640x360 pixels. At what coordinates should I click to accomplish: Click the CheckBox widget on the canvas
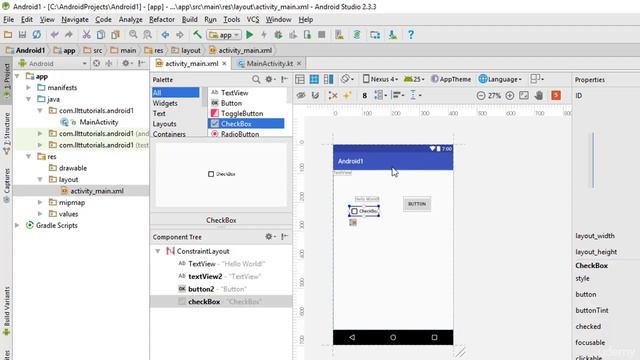point(364,211)
